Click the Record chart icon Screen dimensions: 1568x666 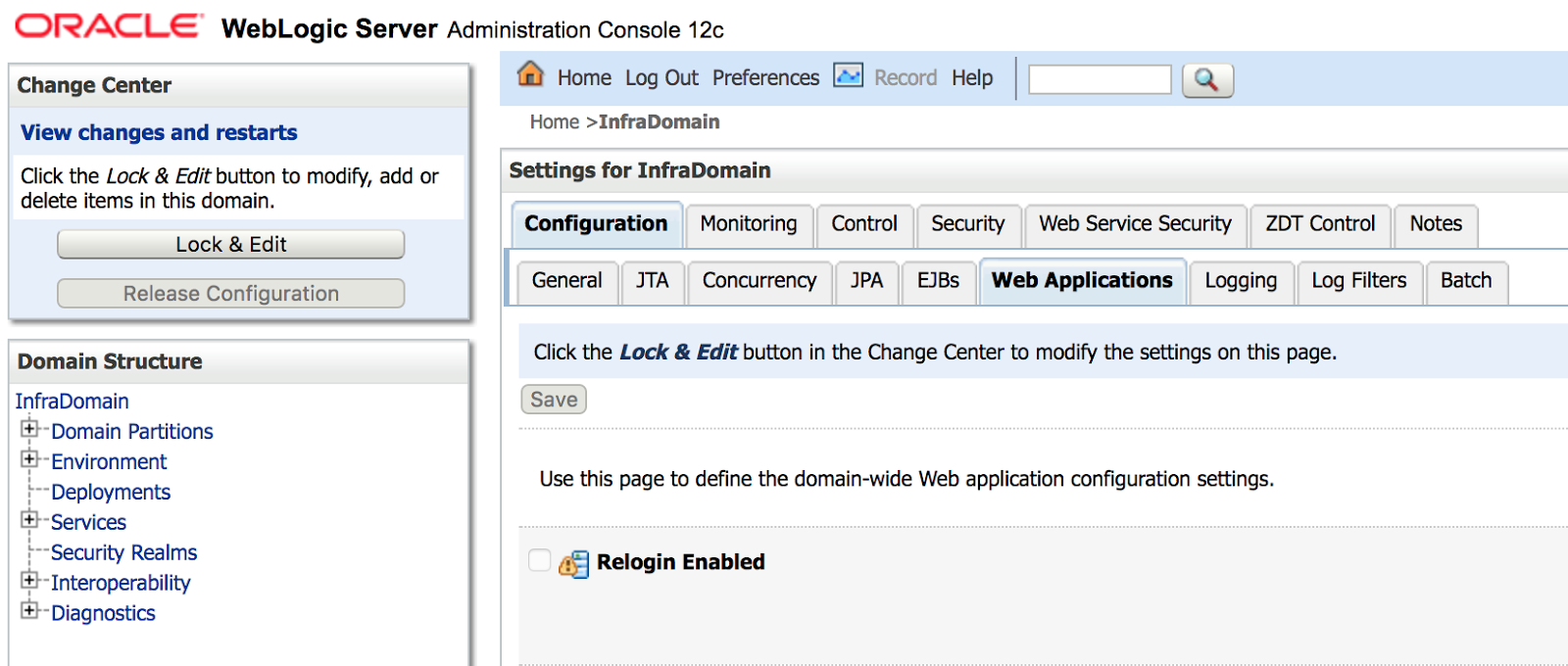point(848,75)
